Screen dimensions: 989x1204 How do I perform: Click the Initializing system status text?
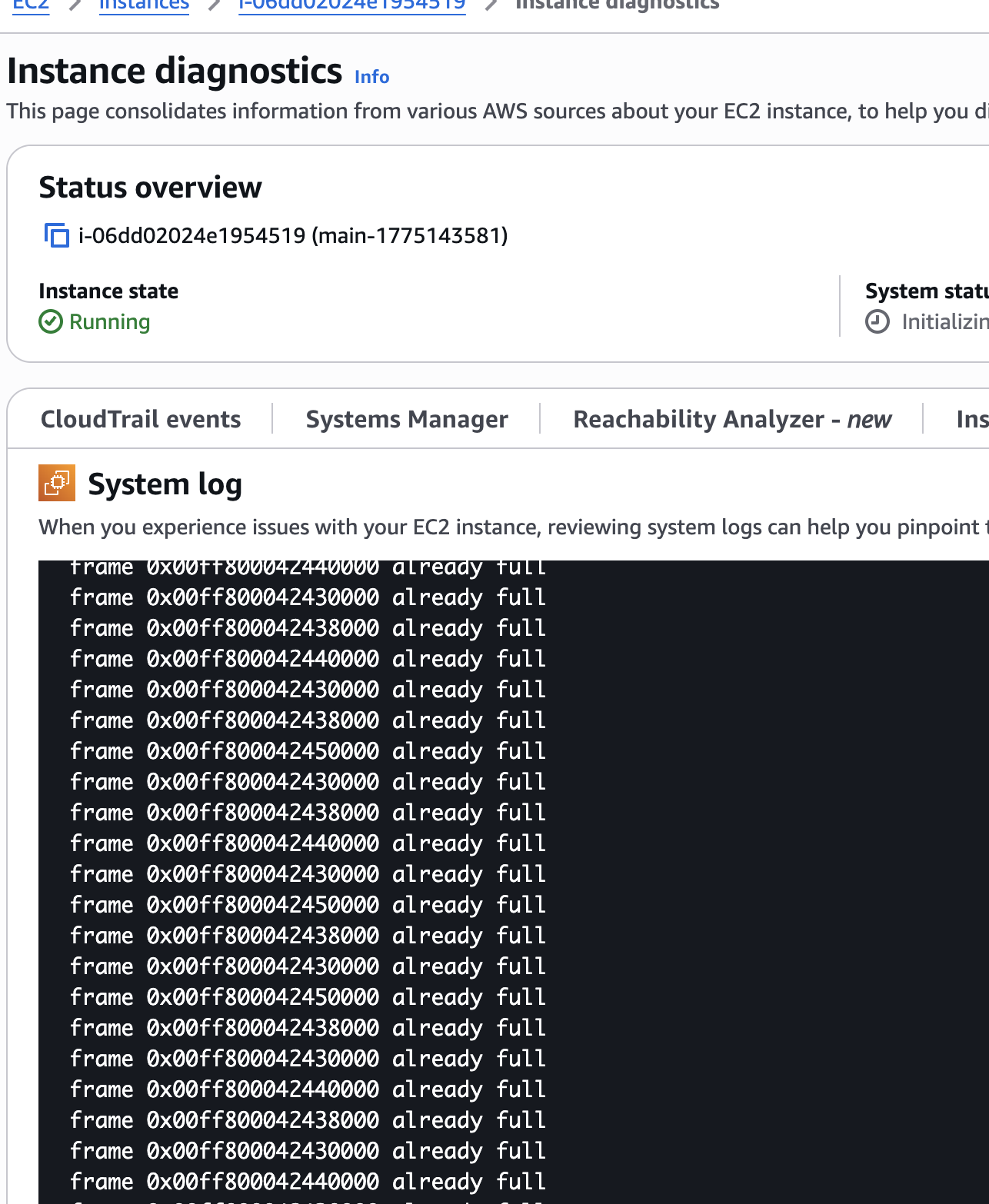pos(944,321)
